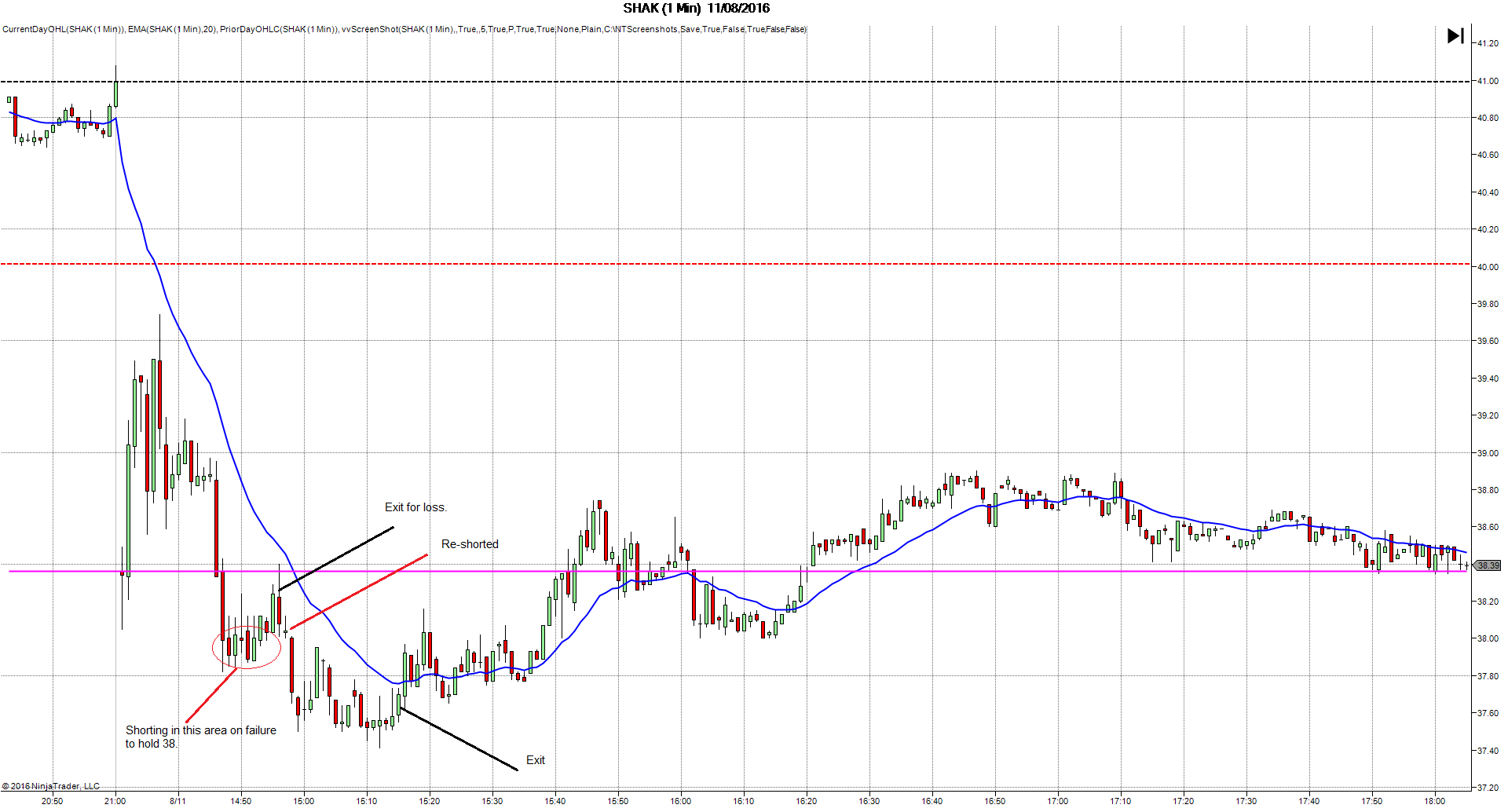1508x812 pixels.
Task: Select the 15:50 time axis label
Action: [618, 801]
